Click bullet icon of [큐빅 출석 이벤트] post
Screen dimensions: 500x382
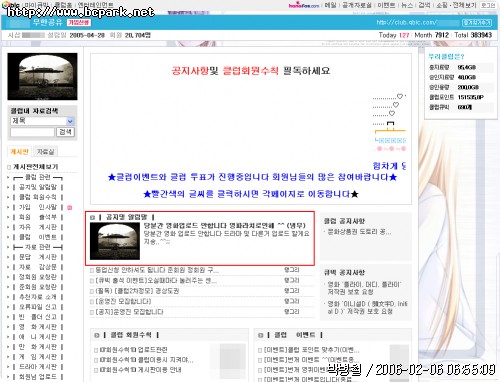(92, 281)
